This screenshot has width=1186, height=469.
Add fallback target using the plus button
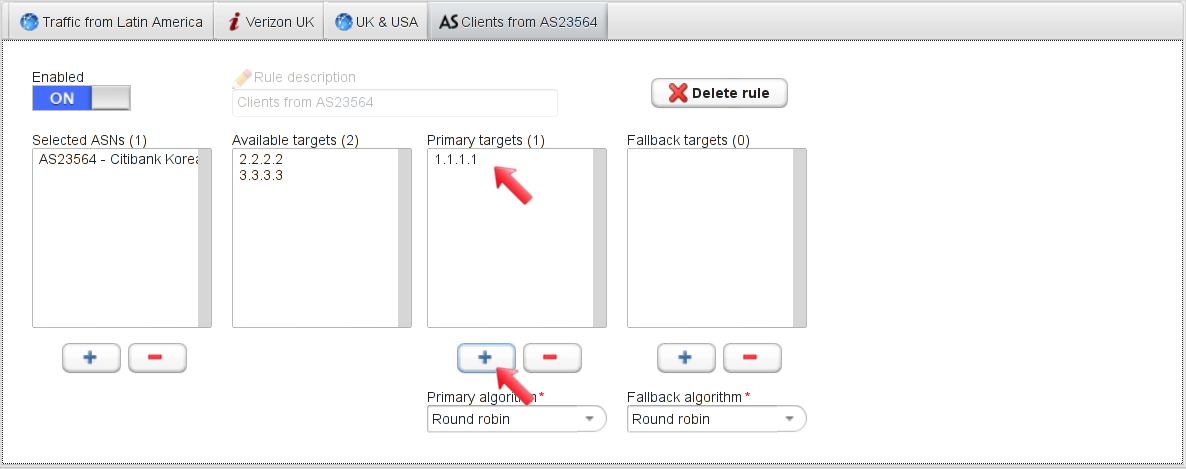pos(686,358)
